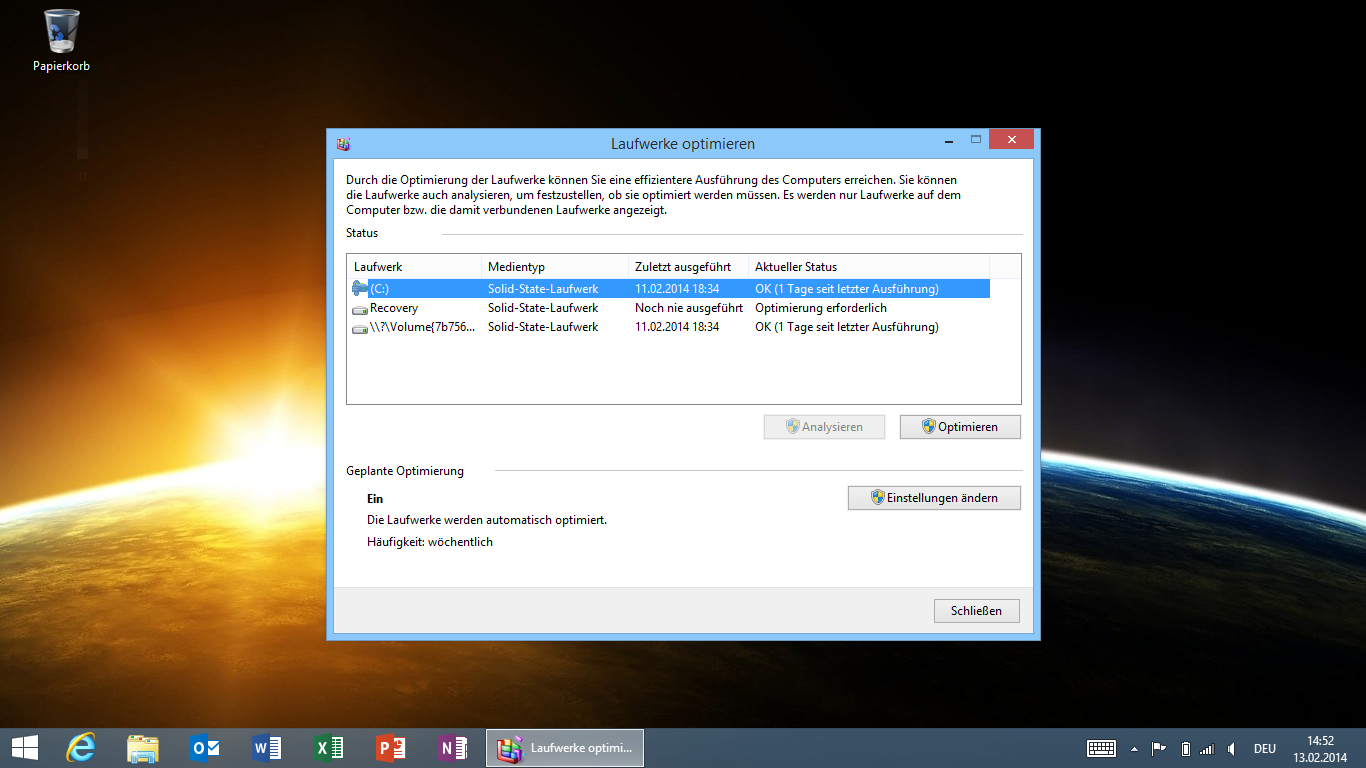This screenshot has width=1366, height=768.
Task: Click the Schließen button
Action: (x=977, y=611)
